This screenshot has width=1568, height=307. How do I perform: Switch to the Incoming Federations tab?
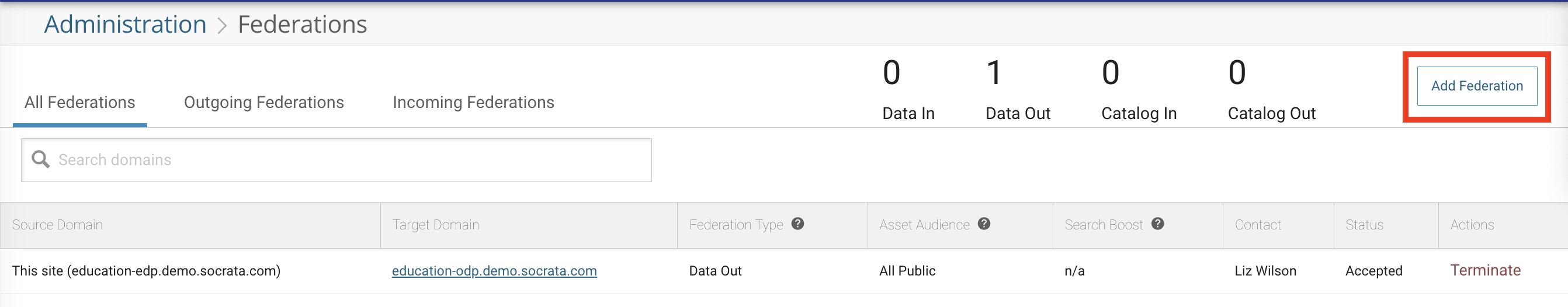[x=473, y=102]
